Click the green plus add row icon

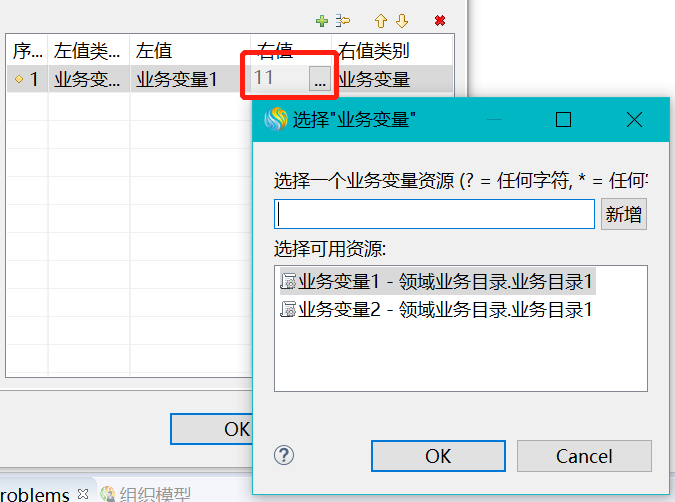[322, 21]
